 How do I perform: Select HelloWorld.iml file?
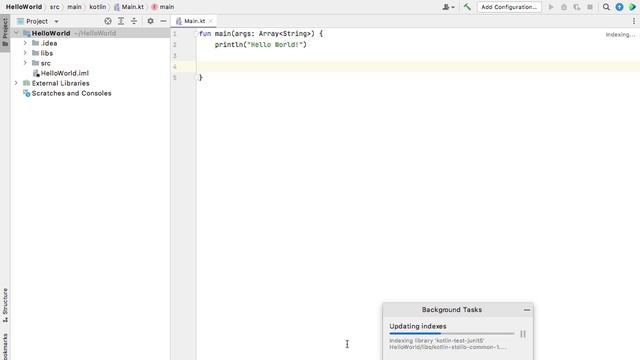pos(61,73)
